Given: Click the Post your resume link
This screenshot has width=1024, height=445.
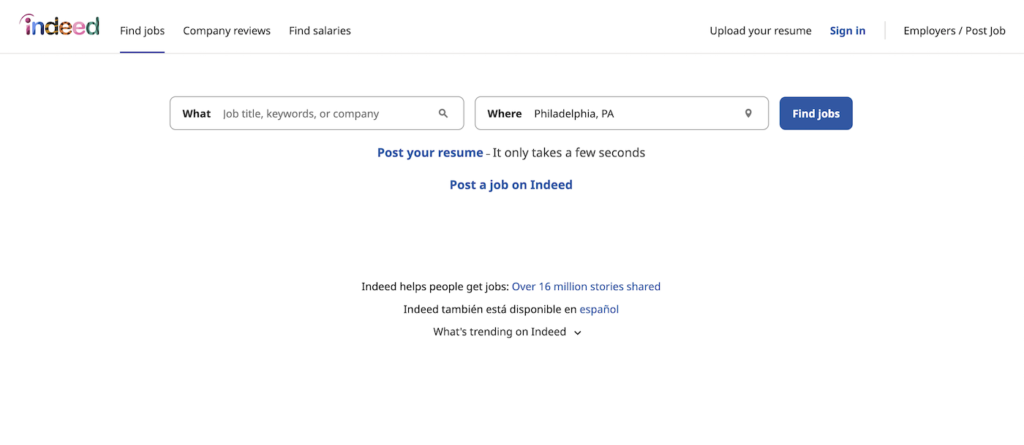Looking at the screenshot, I should [430, 152].
